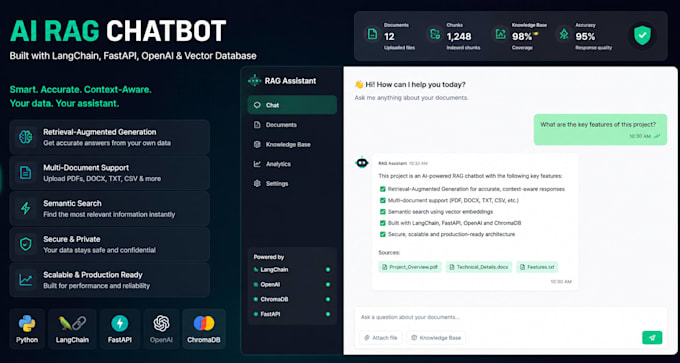Click the '98%' coverage value
Screen dimensions: 680x363
pyautogui.click(x=522, y=37)
